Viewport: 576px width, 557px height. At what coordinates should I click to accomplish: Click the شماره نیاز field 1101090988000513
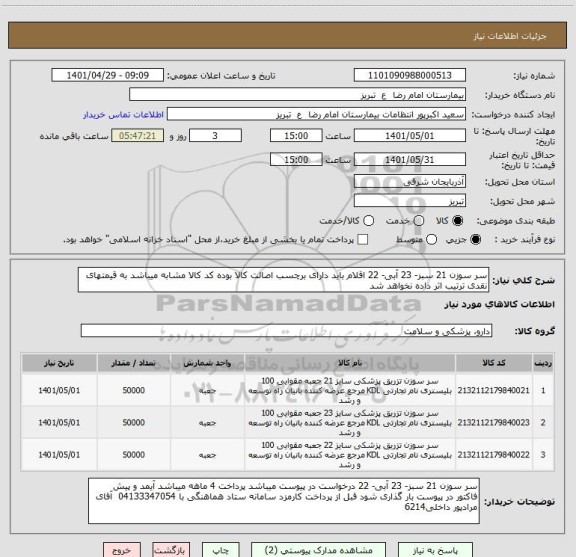click(410, 75)
